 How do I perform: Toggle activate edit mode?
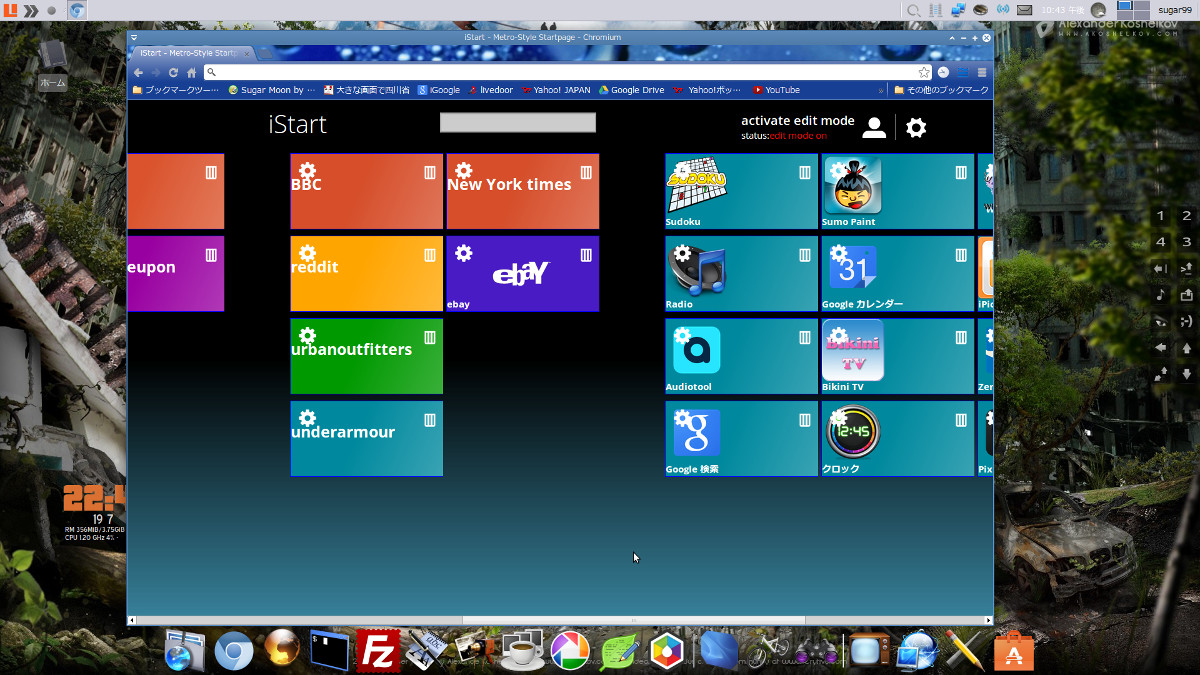point(798,121)
